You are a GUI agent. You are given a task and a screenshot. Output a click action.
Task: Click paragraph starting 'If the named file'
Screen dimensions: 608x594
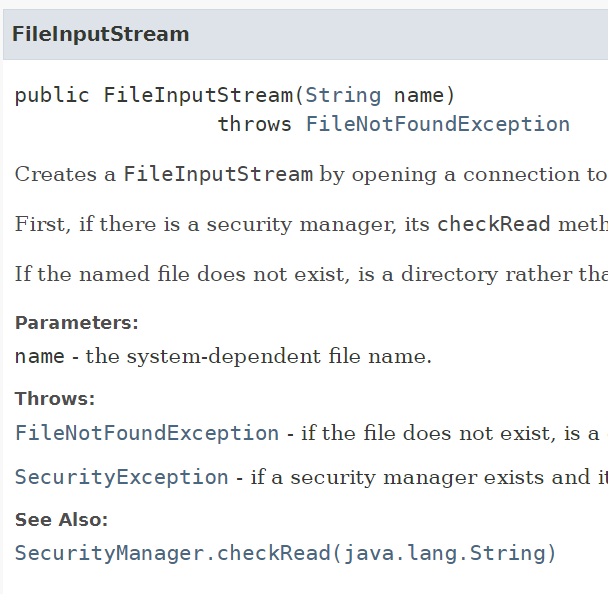tap(310, 274)
